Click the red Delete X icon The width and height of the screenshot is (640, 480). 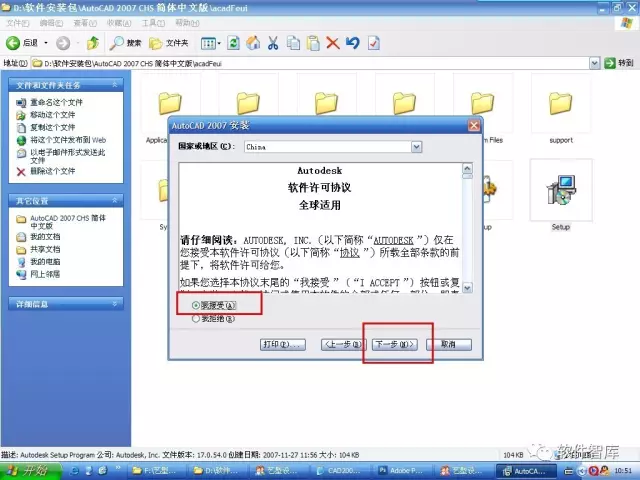333,43
